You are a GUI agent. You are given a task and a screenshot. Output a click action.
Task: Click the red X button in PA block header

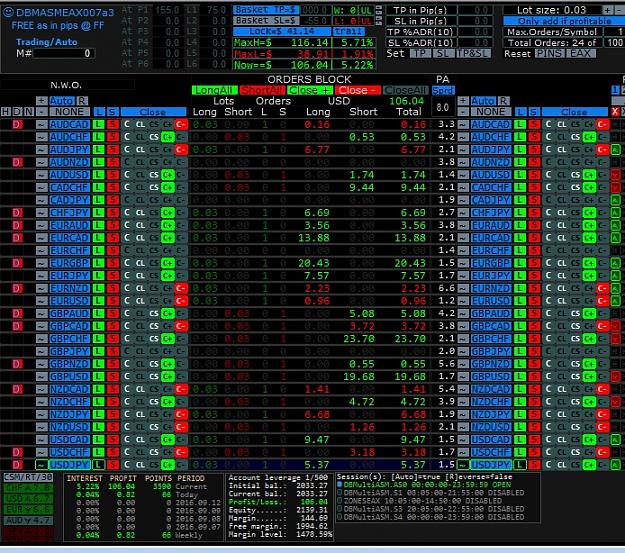(x=615, y=112)
